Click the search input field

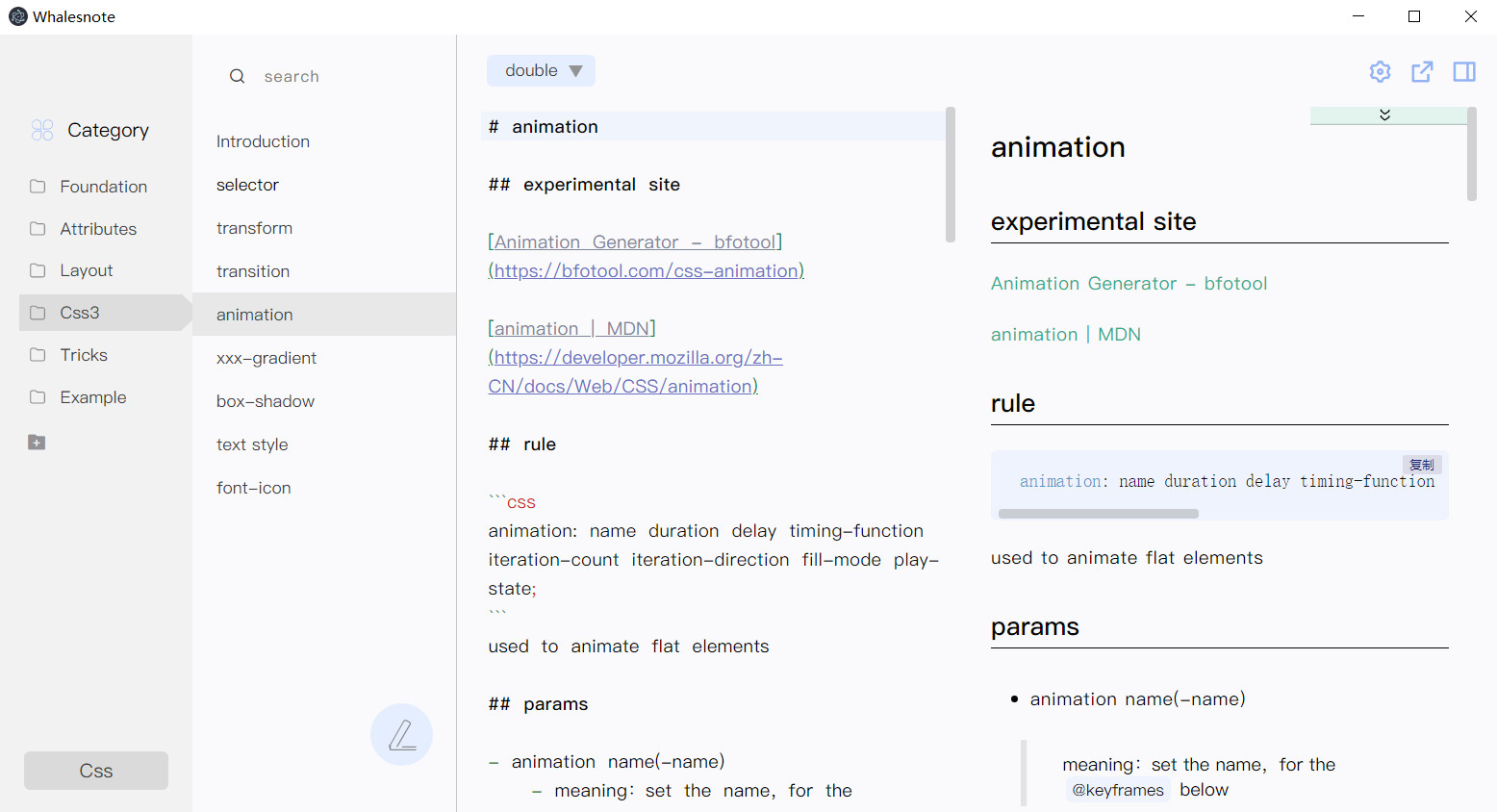tap(337, 76)
